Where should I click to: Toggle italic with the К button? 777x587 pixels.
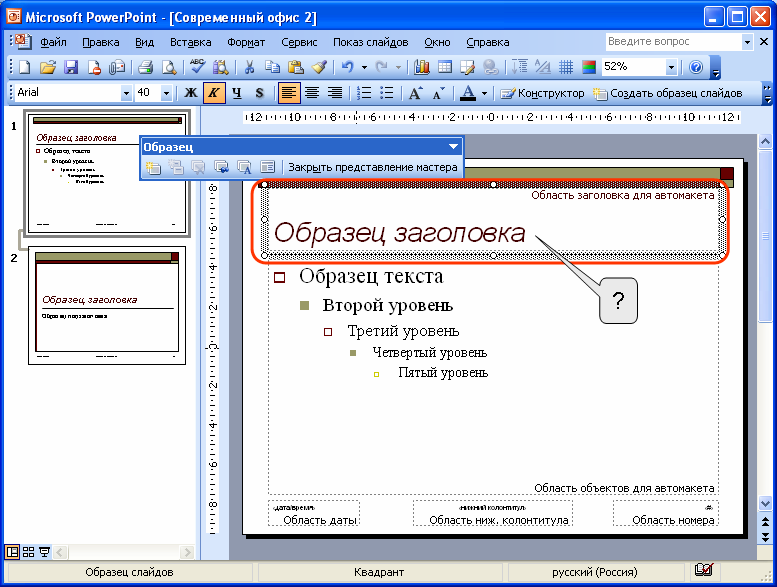pyautogui.click(x=214, y=93)
